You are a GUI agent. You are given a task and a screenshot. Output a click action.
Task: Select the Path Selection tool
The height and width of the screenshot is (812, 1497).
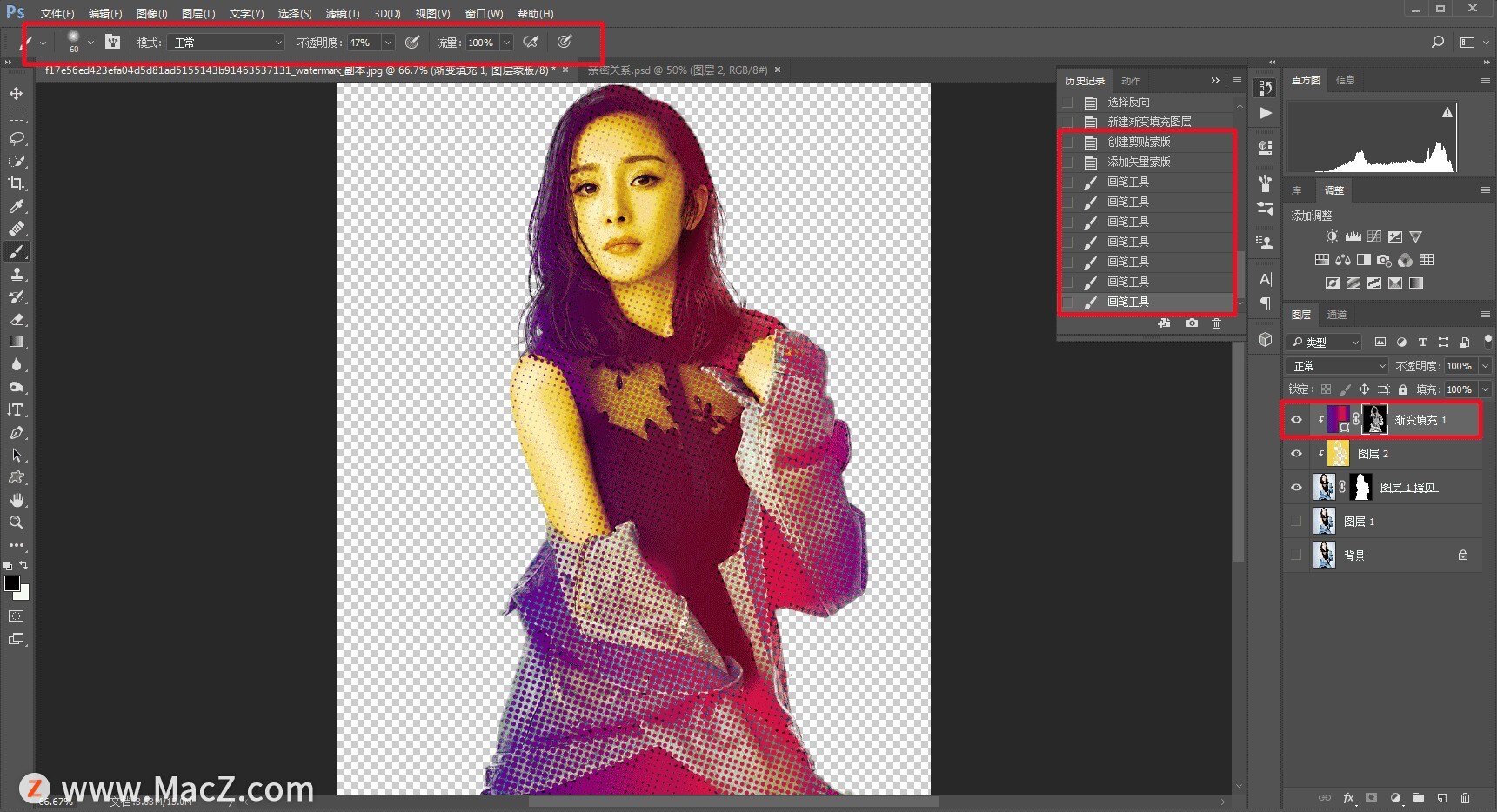tap(17, 455)
